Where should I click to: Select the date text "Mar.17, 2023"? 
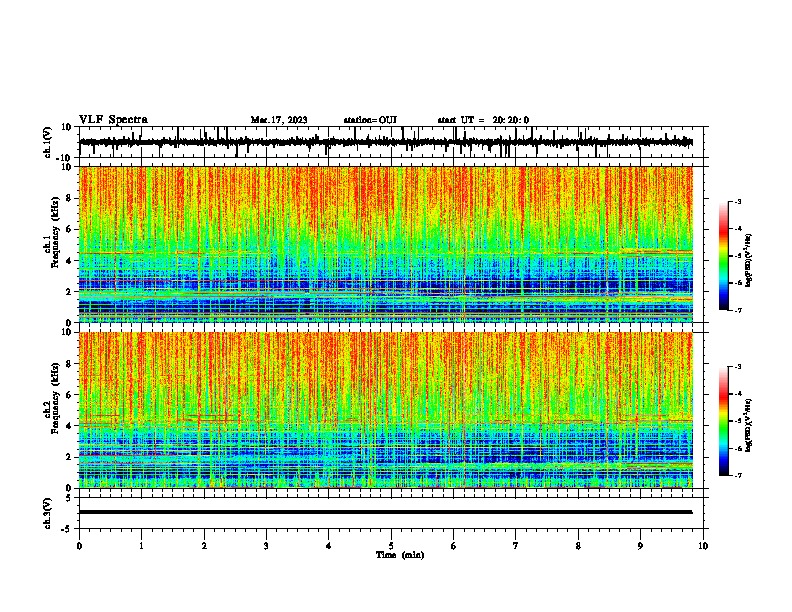click(279, 120)
